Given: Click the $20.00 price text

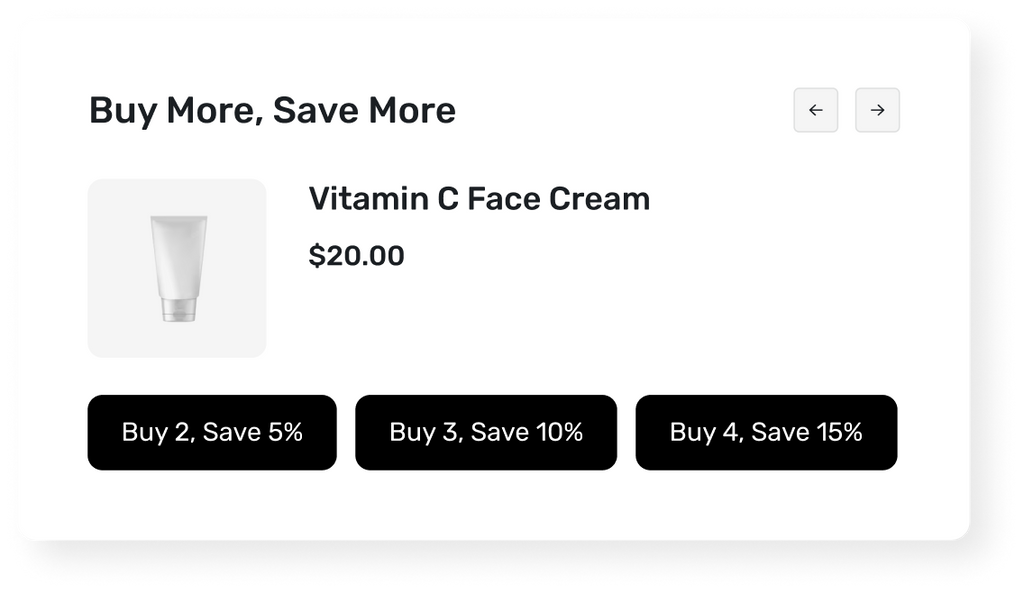Looking at the screenshot, I should [356, 256].
